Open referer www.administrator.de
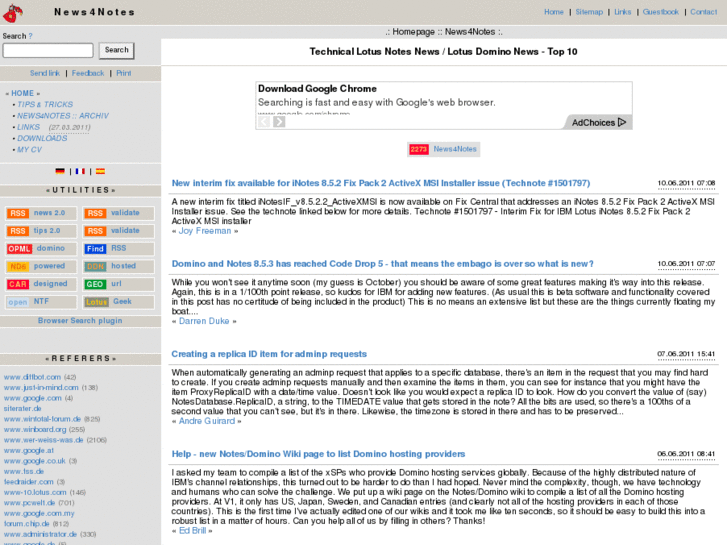Image resolution: width=727 pixels, height=545 pixels. click(40, 534)
